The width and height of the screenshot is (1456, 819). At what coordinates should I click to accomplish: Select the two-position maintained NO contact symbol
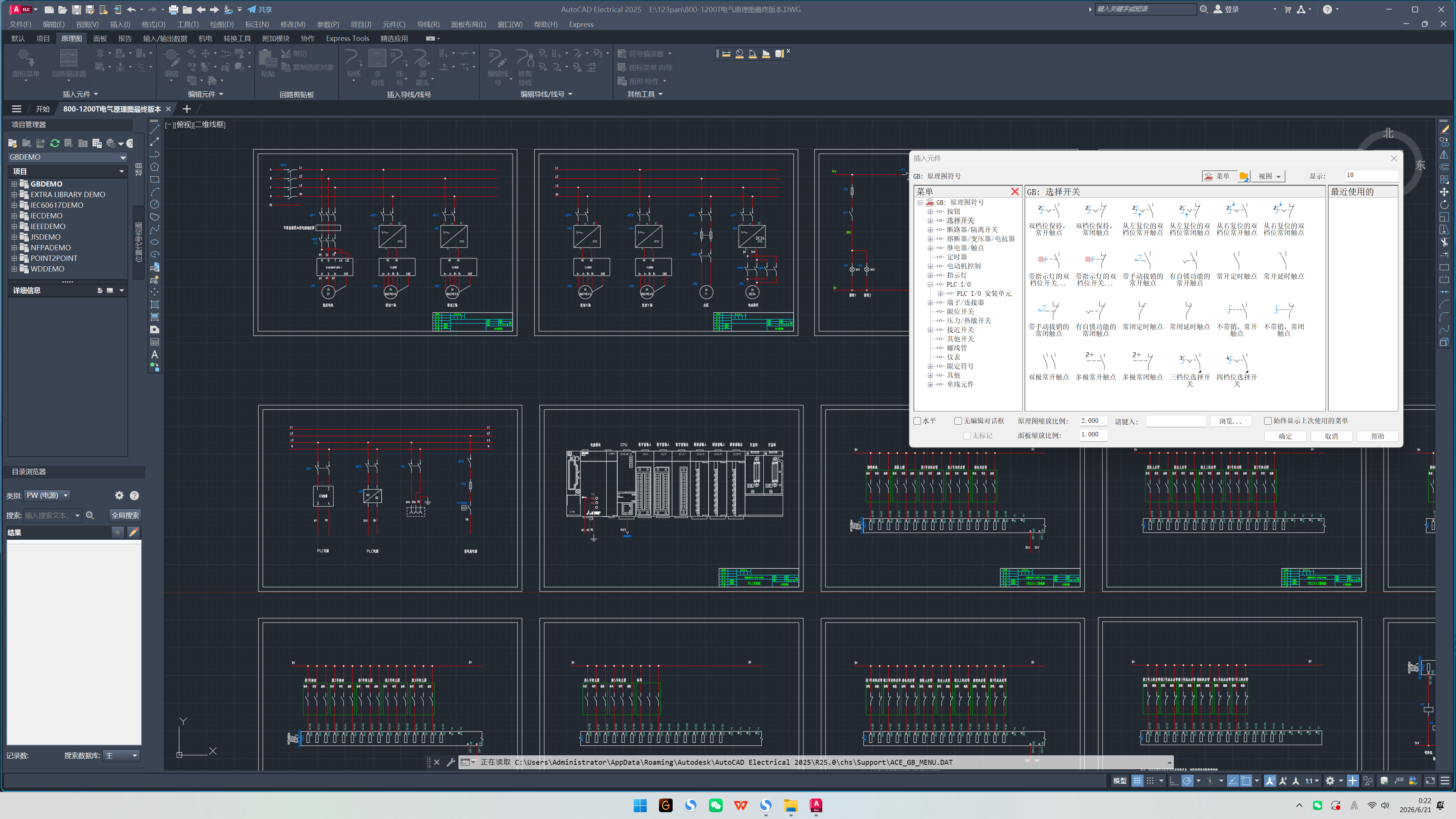point(1048,219)
